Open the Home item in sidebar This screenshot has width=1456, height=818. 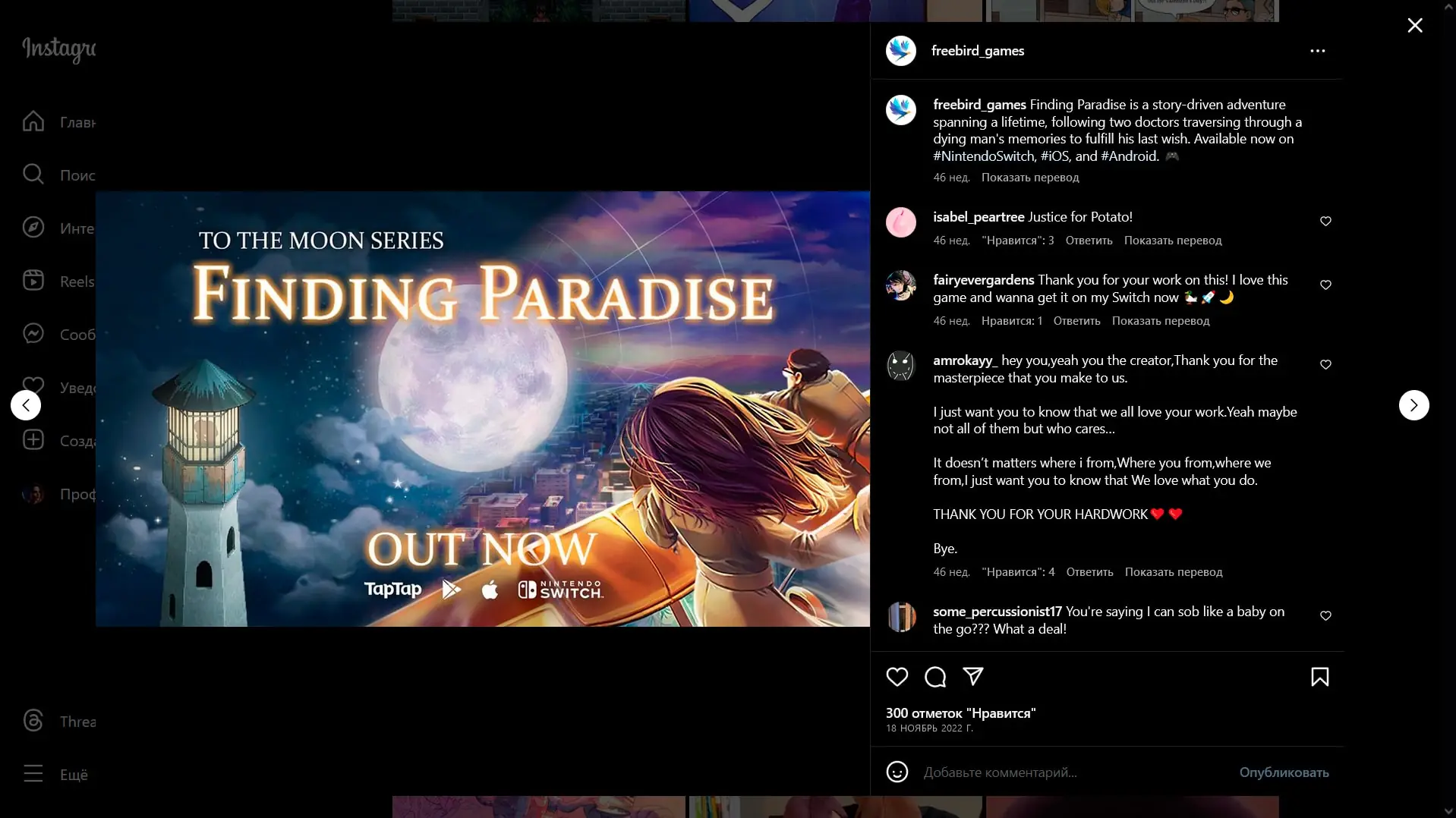click(x=33, y=121)
